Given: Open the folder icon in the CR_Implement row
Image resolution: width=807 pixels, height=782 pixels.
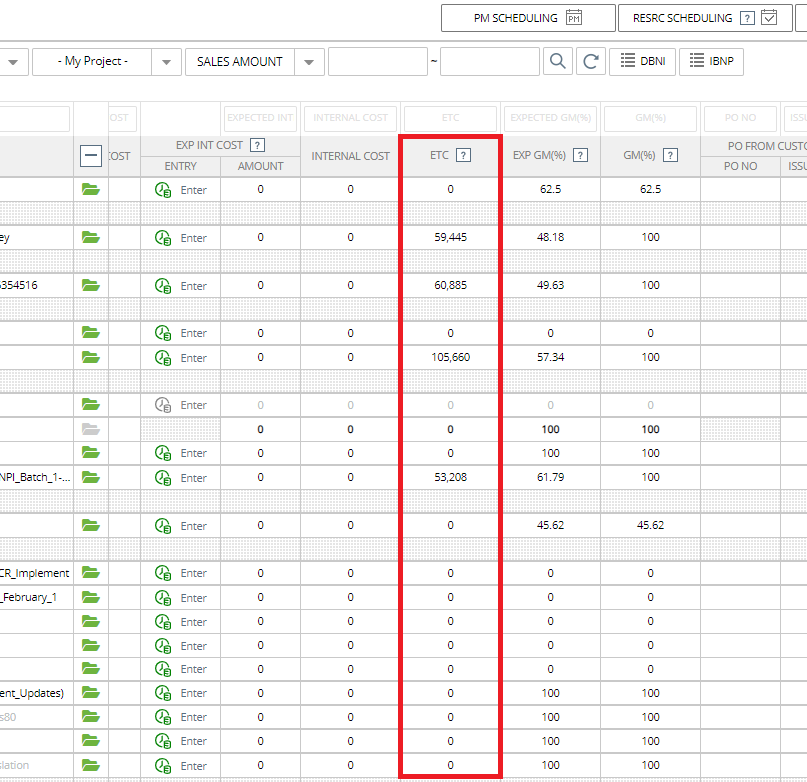Looking at the screenshot, I should (x=91, y=572).
